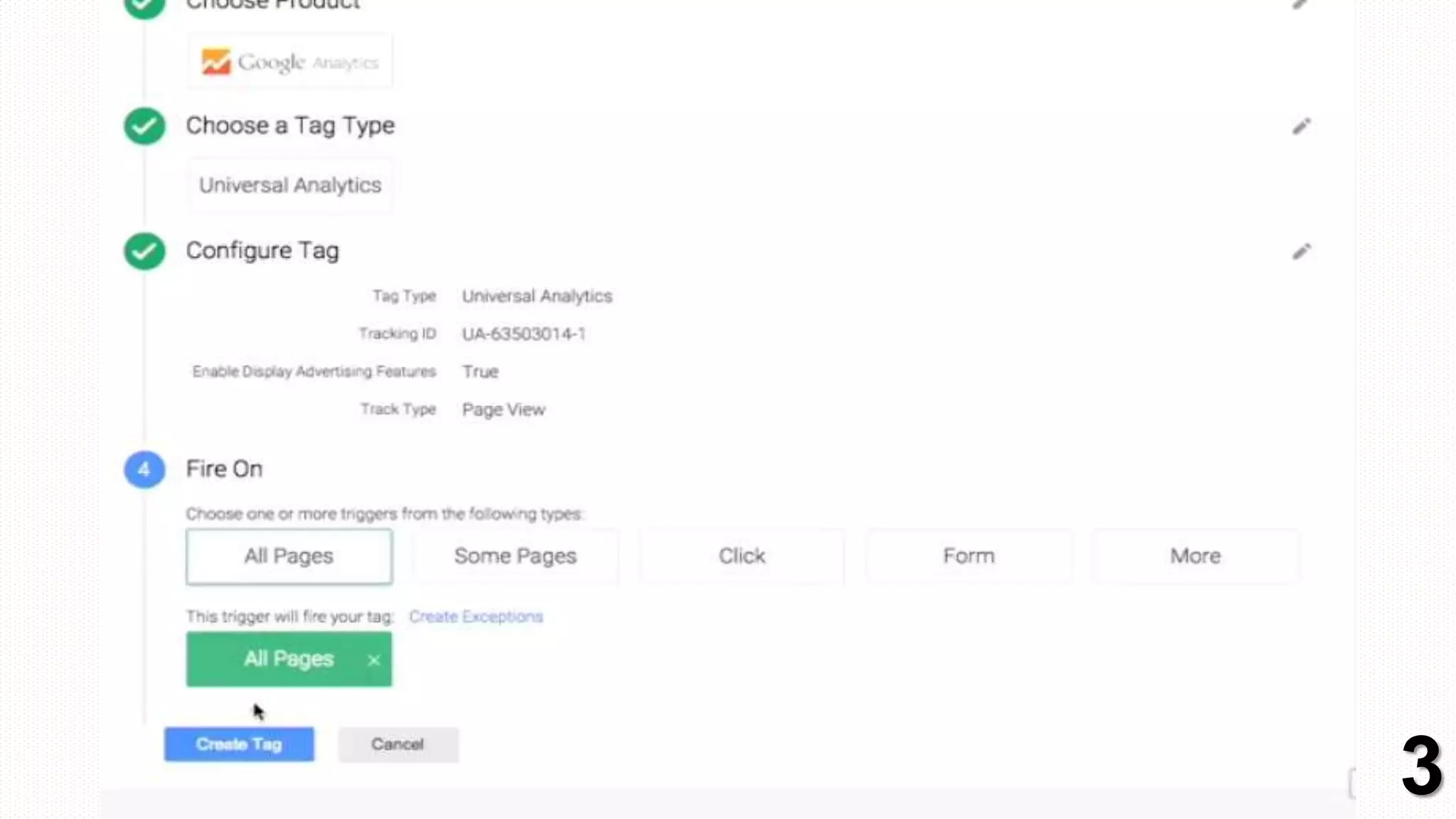
Task: Open the Create Exceptions link
Action: pos(476,616)
